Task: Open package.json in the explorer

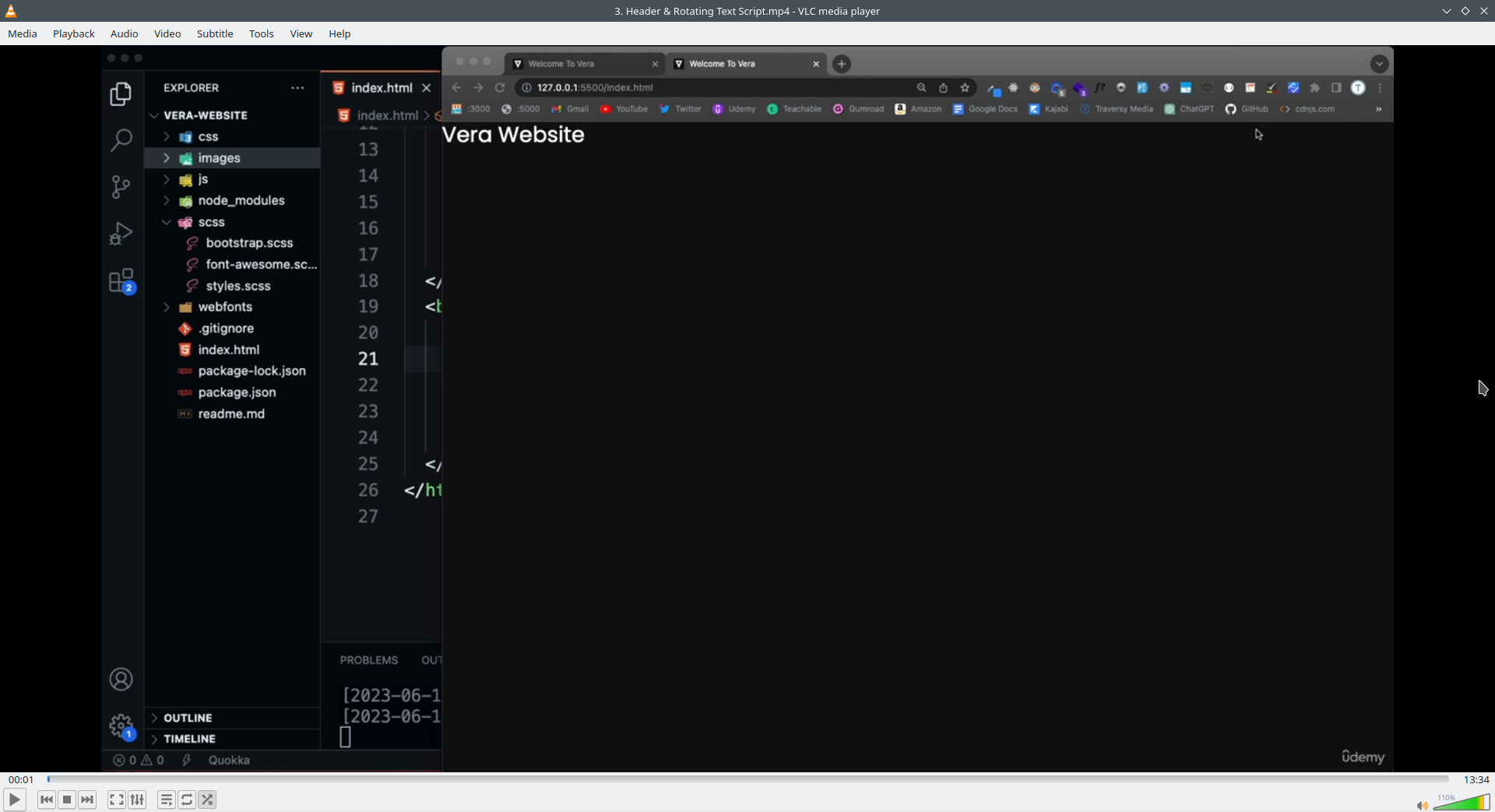Action: pos(237,392)
